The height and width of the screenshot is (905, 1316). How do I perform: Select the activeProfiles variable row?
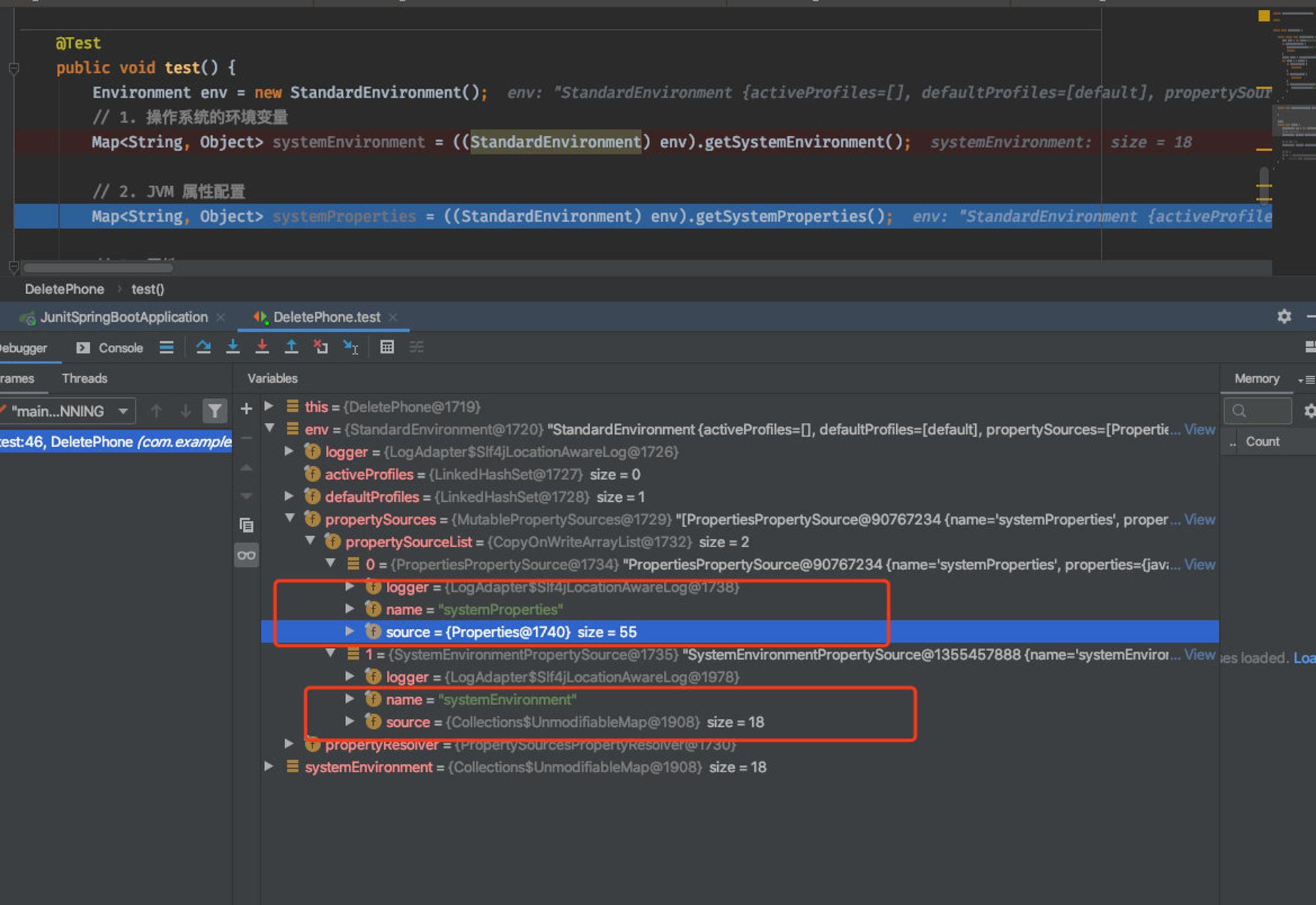pos(740,474)
